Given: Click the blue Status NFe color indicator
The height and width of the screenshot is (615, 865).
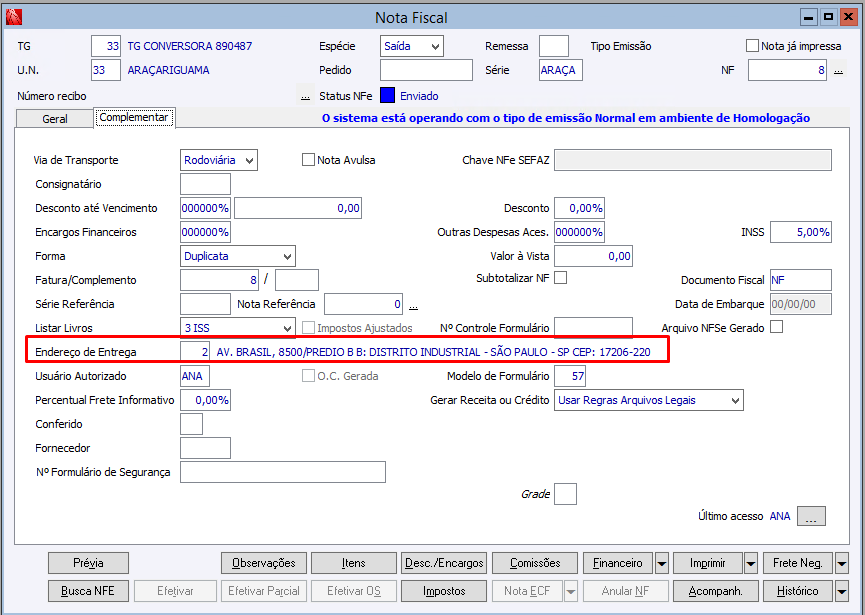Looking at the screenshot, I should (388, 95).
